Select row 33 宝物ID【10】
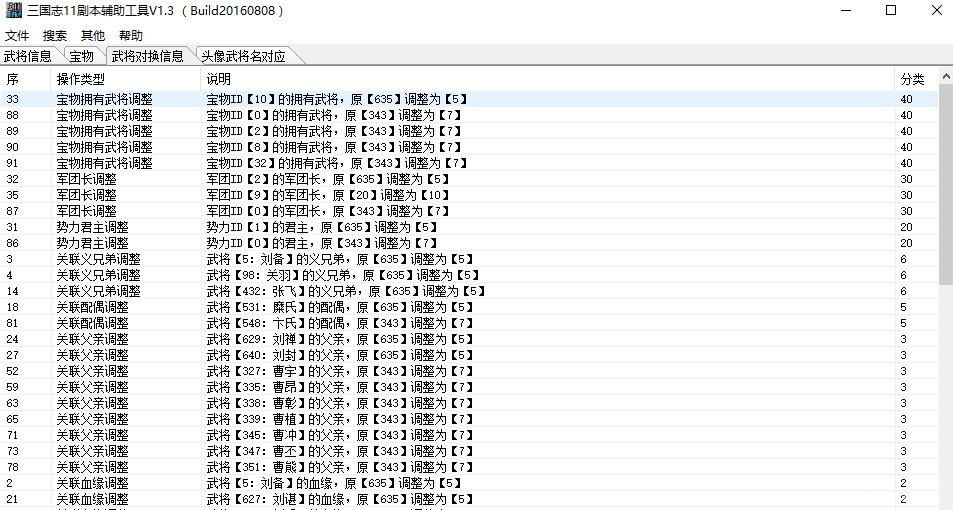This screenshot has width=953, height=510. [469, 99]
